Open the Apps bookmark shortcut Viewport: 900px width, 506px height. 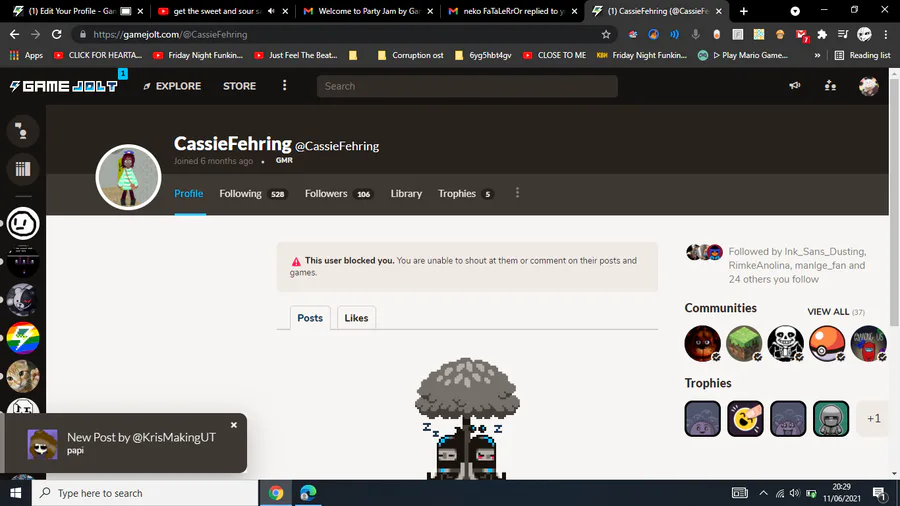[26, 55]
